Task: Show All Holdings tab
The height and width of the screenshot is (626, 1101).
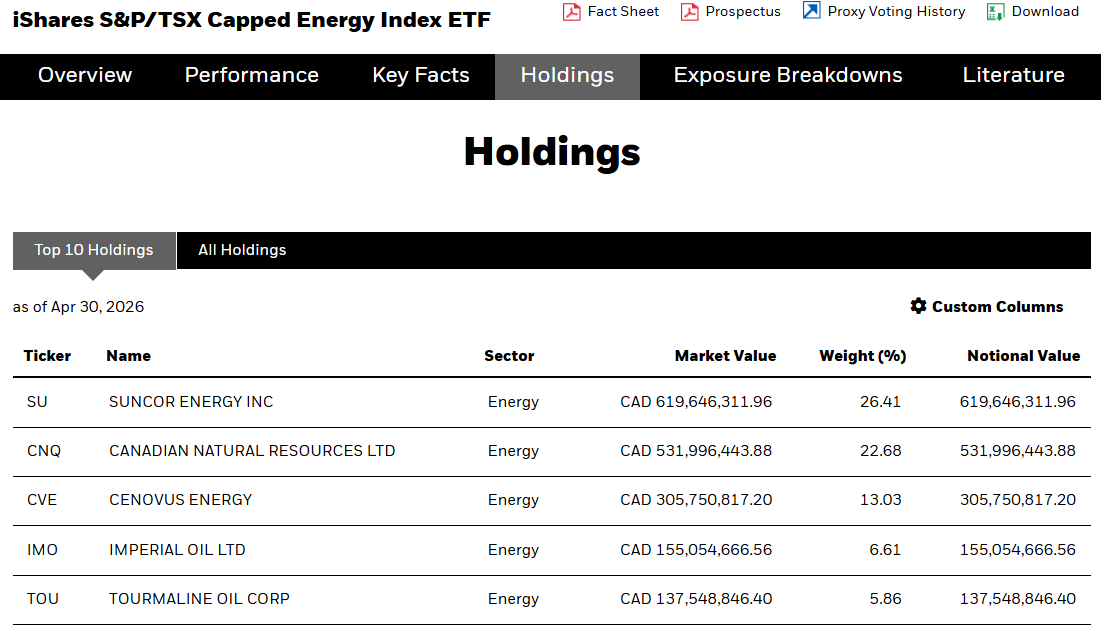Action: pos(242,250)
